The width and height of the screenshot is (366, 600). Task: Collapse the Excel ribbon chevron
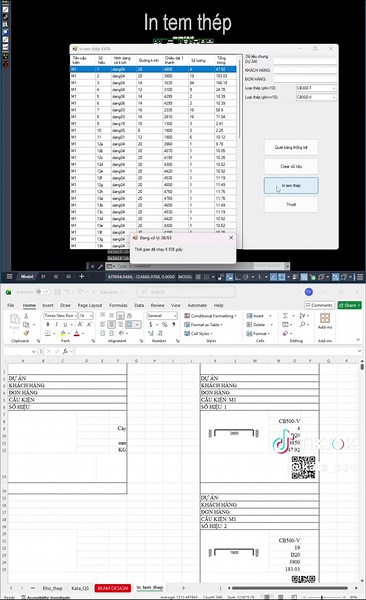pyautogui.click(x=358, y=340)
